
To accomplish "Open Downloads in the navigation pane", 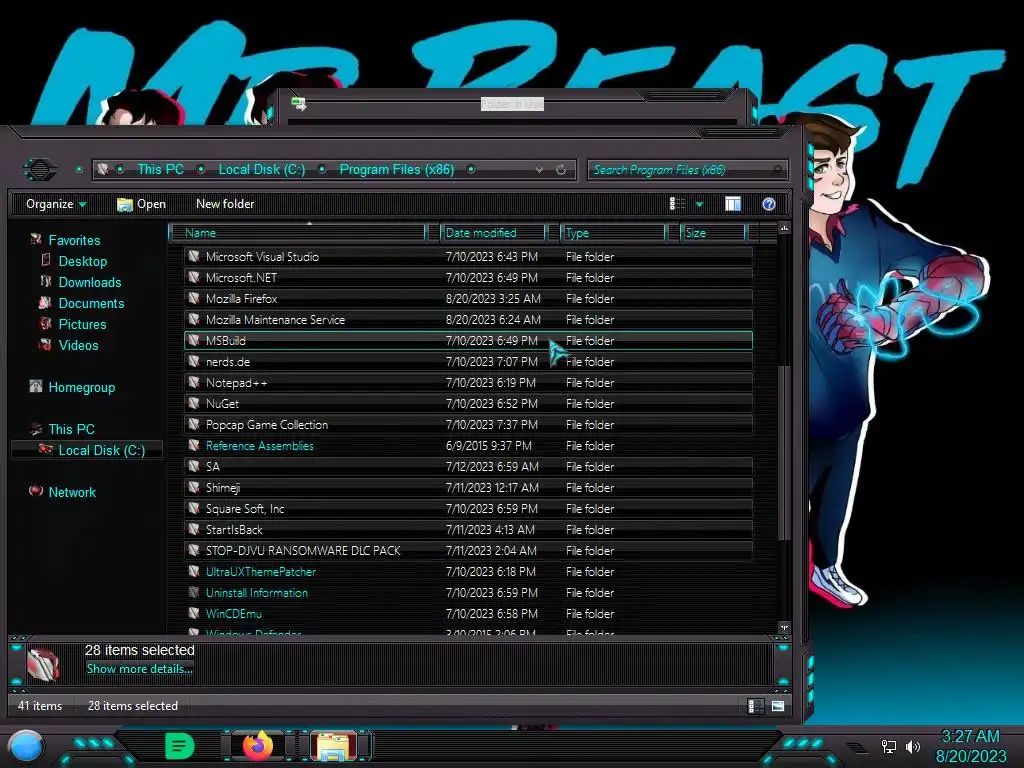I will pos(89,282).
